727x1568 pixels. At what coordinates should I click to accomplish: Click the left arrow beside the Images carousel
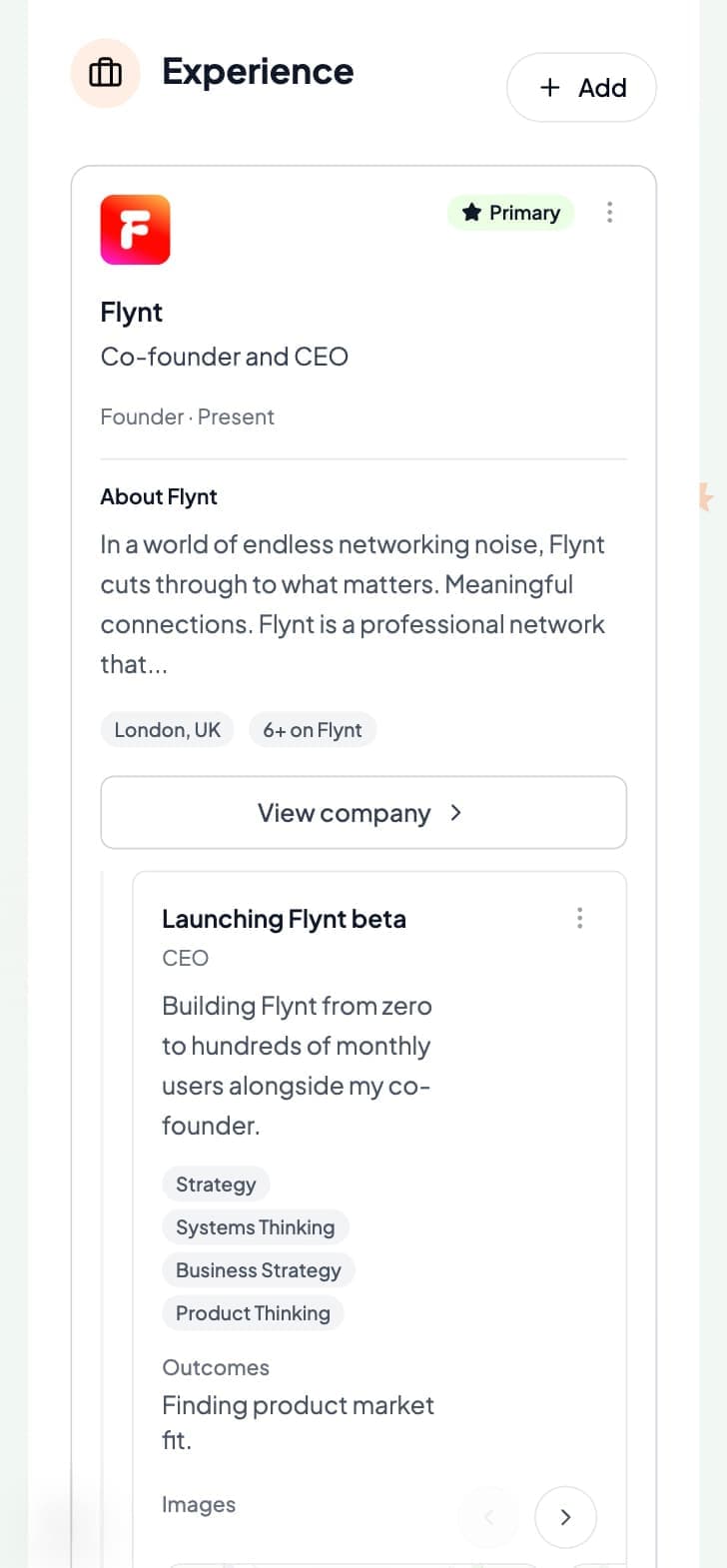[x=489, y=1517]
